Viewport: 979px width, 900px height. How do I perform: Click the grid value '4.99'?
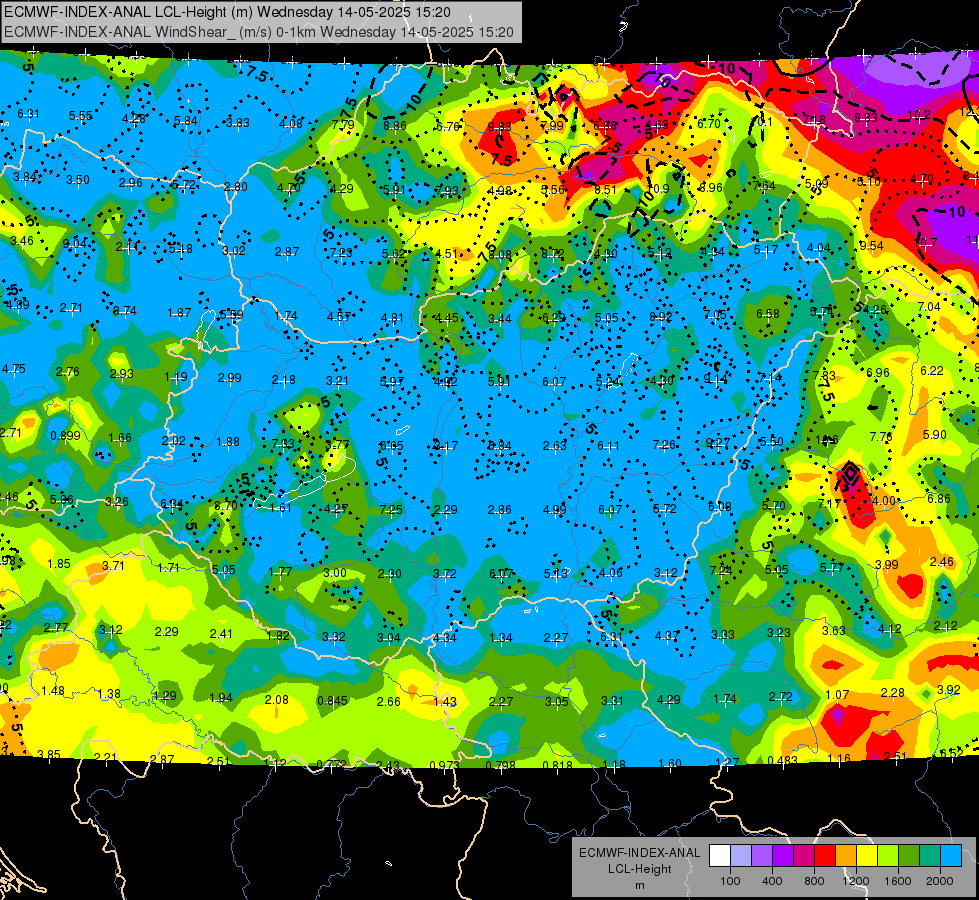[x=554, y=510]
